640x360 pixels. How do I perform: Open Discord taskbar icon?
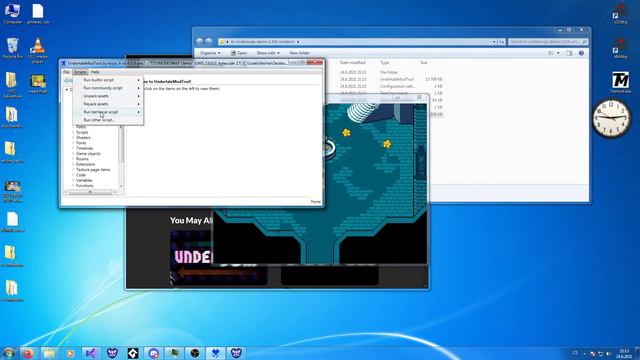click(x=153, y=353)
